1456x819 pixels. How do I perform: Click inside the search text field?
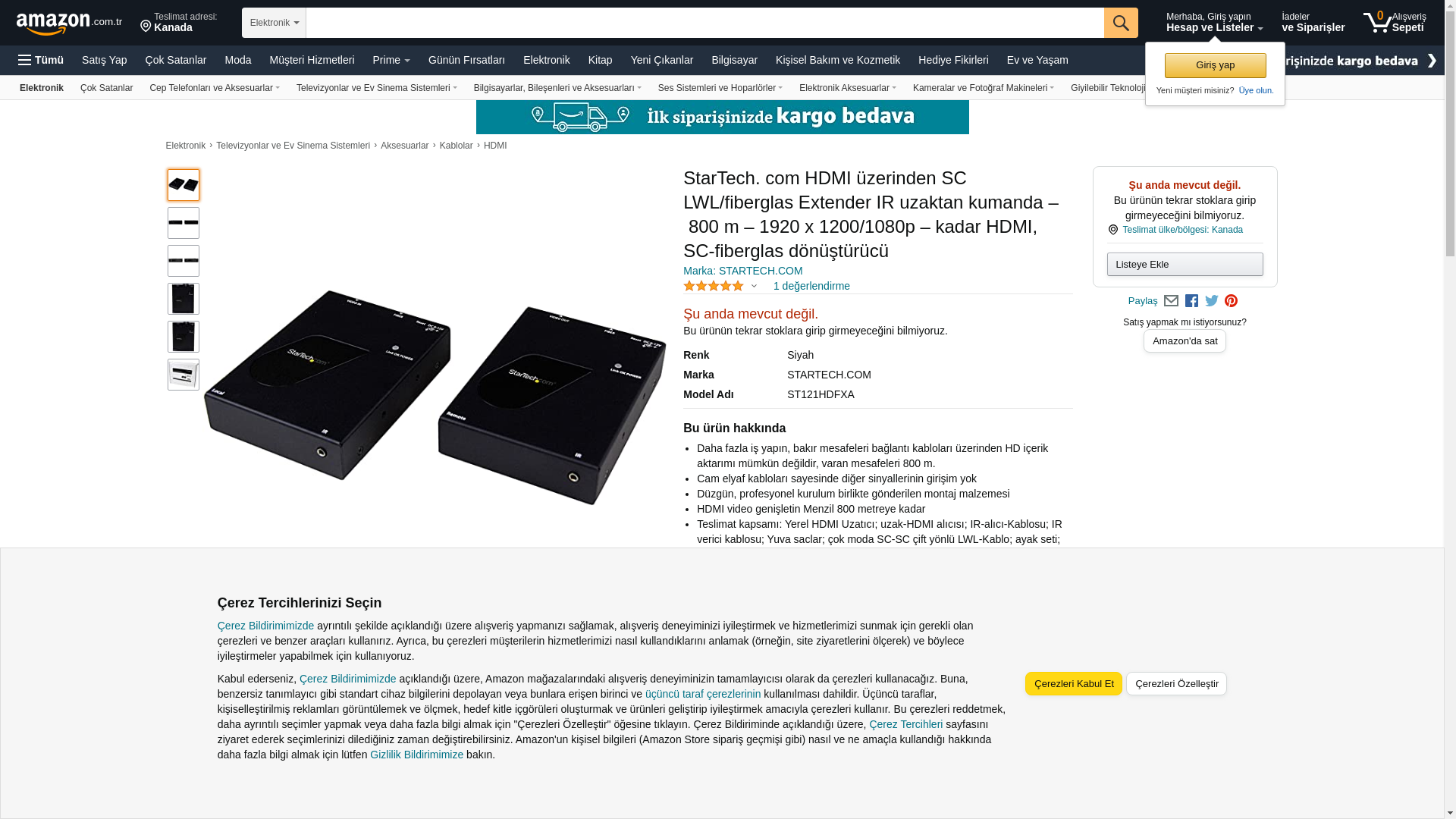click(x=704, y=23)
